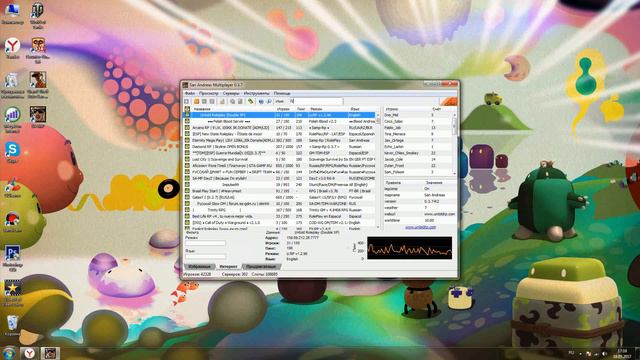This screenshot has height=360, width=640.
Task: Click the ping history graph
Action: (409, 248)
